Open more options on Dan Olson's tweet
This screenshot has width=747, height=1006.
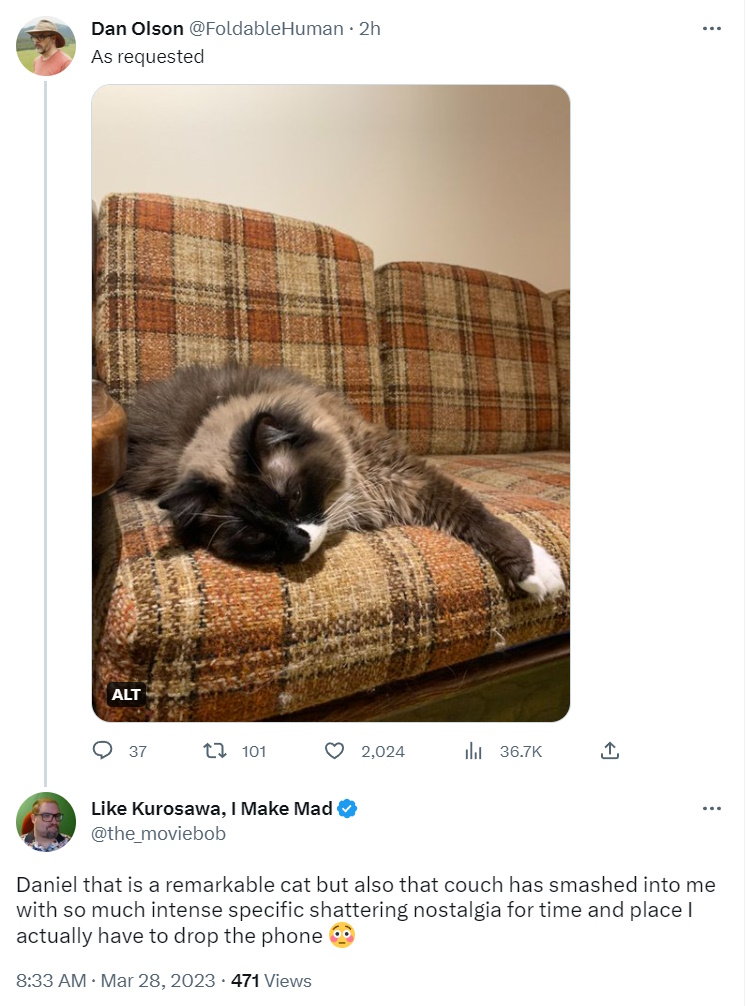coord(711,29)
